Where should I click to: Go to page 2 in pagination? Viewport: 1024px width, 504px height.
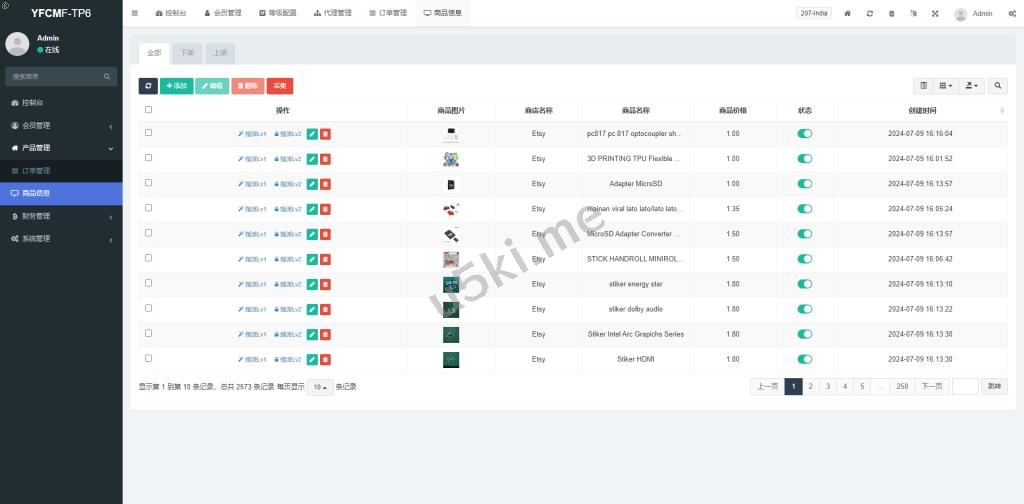(x=810, y=386)
